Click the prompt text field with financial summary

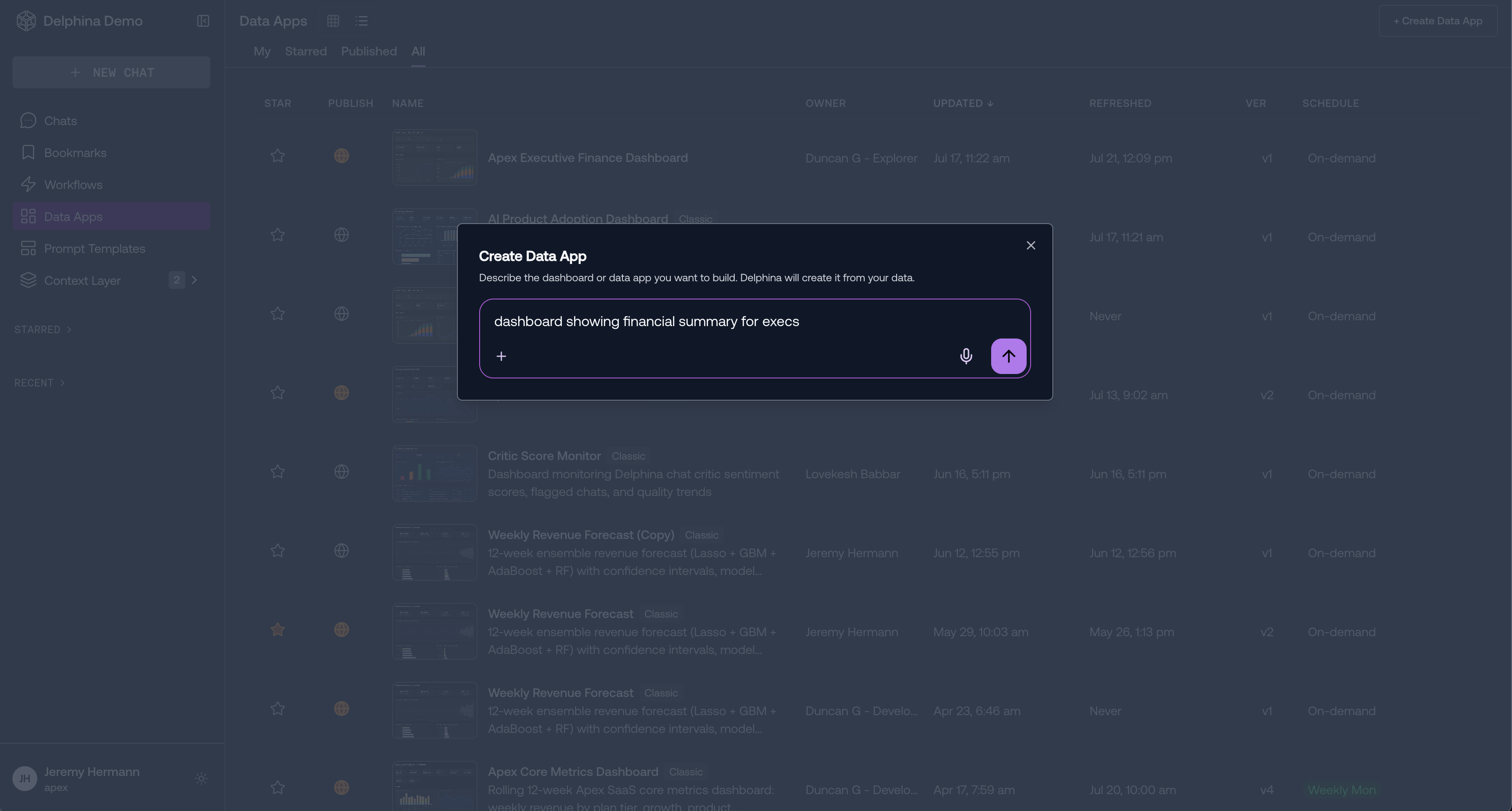755,322
